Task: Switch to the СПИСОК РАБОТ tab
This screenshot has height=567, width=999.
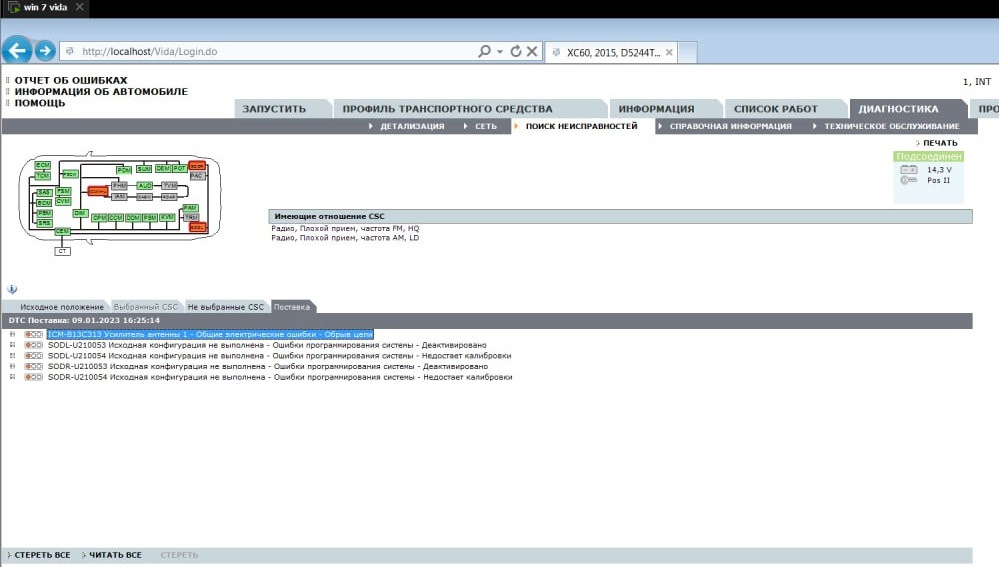Action: (x=775, y=109)
